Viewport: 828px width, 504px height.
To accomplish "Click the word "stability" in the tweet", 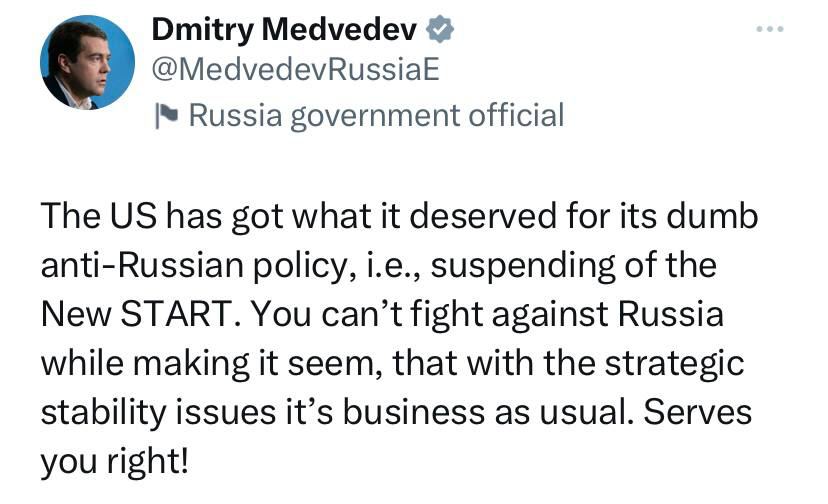I will pos(104,413).
